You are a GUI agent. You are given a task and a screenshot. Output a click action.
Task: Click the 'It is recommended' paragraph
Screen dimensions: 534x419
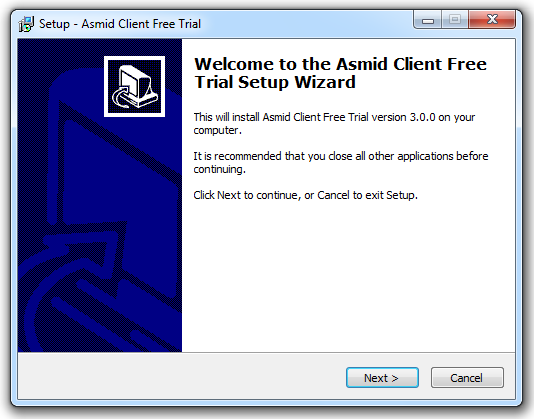click(341, 162)
